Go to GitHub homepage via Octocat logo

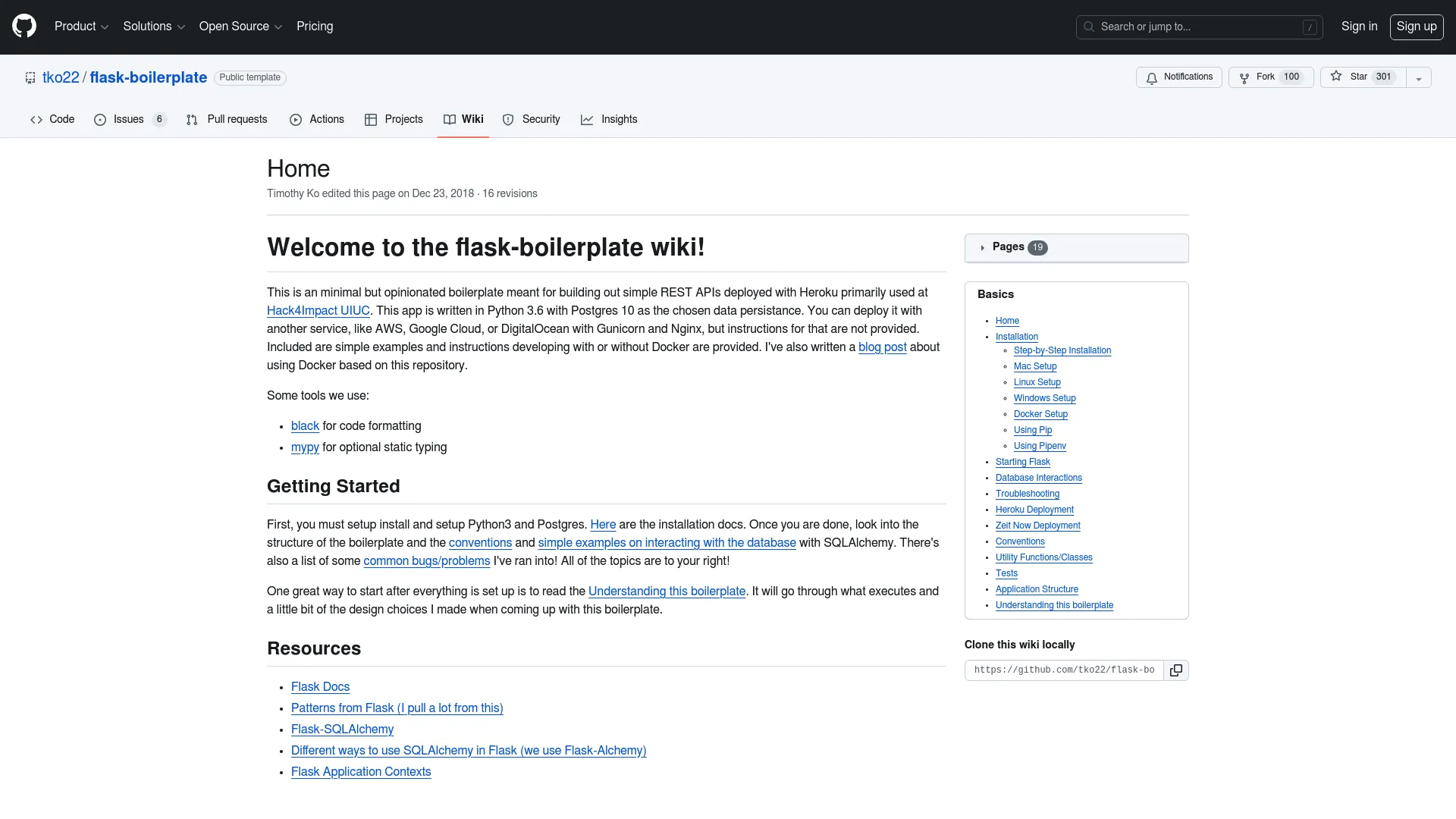pos(24,27)
